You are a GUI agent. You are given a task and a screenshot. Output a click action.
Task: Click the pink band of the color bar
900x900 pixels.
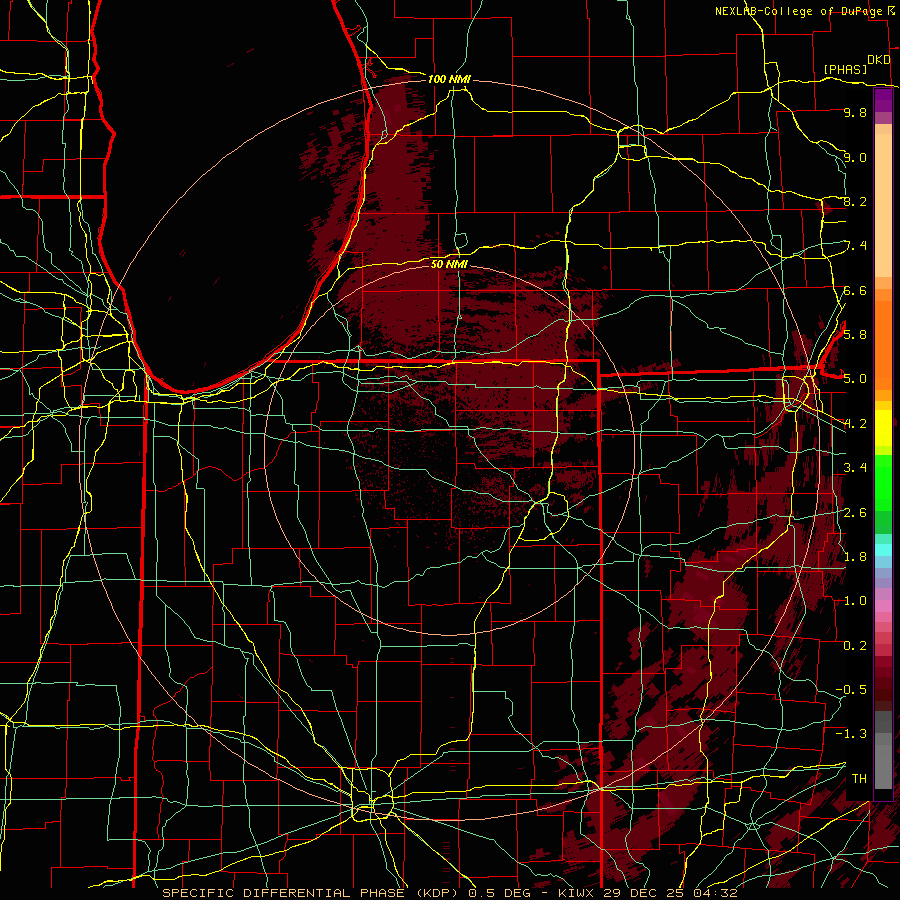(x=883, y=606)
